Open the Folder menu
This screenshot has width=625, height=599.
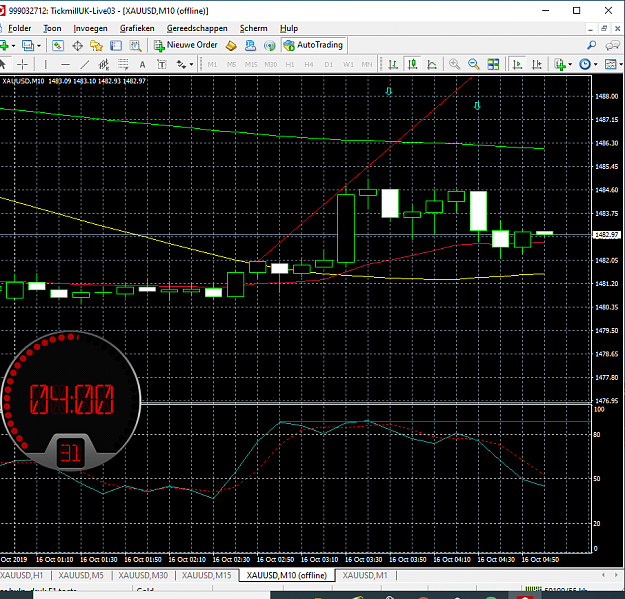tap(20, 28)
